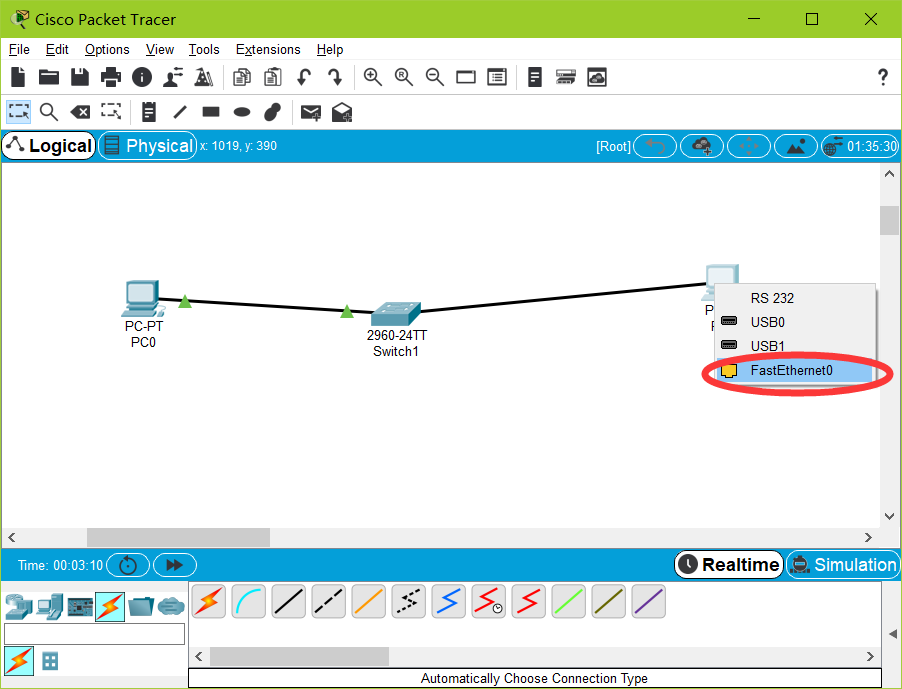Viewport: 902px width, 689px height.
Task: Pick the dashed copper cross-over cable
Action: [x=328, y=602]
